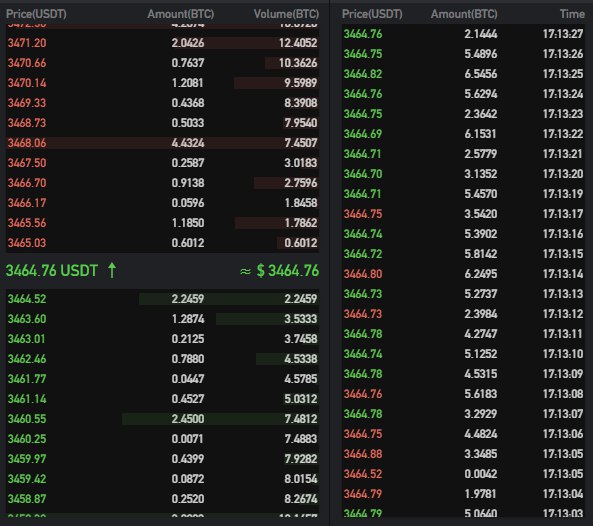Click ask amount 4.4324 at 3468.06
The image size is (593, 526).
pos(188,143)
